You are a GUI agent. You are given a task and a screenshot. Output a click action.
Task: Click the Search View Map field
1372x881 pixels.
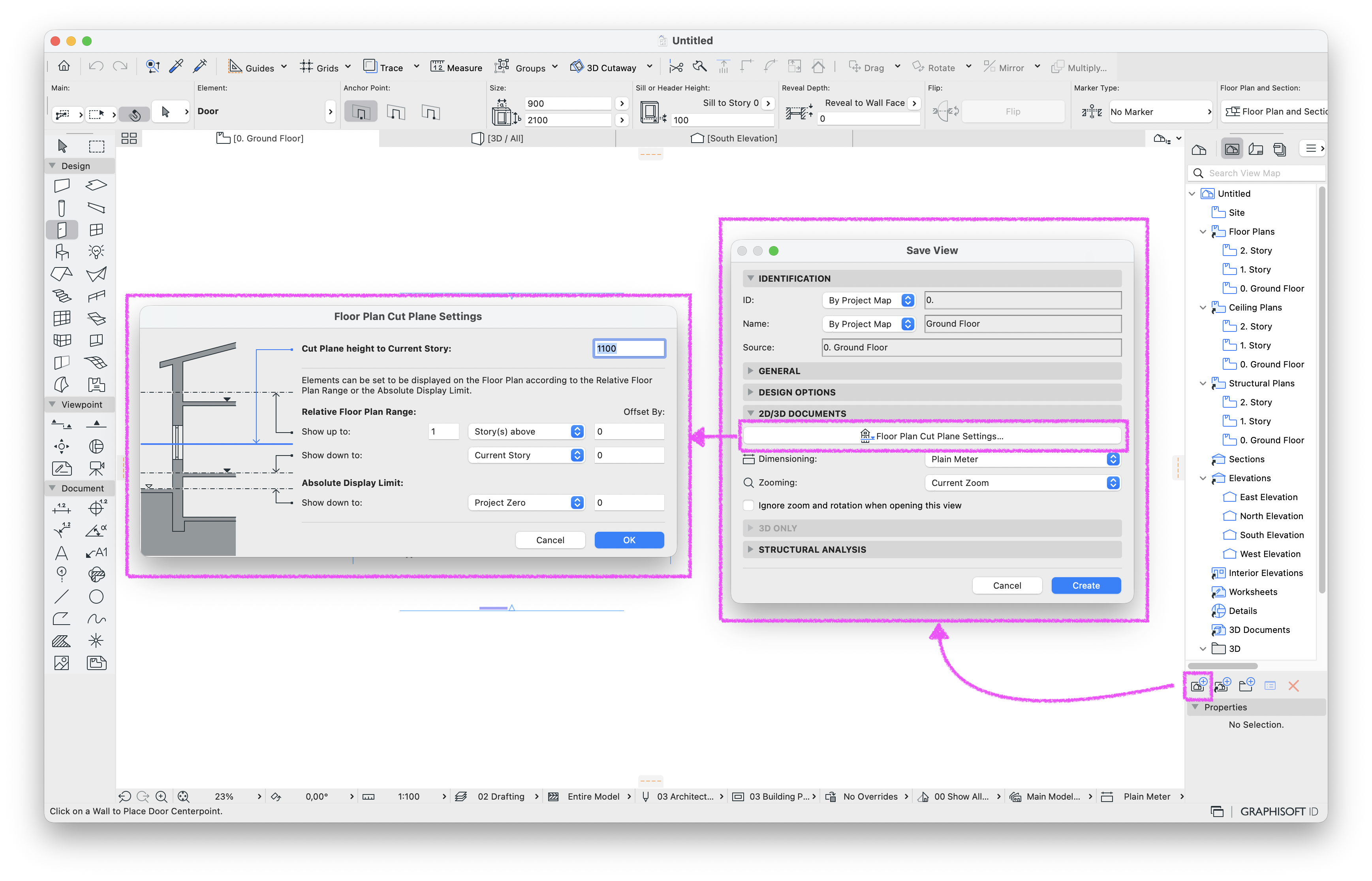[1257, 173]
